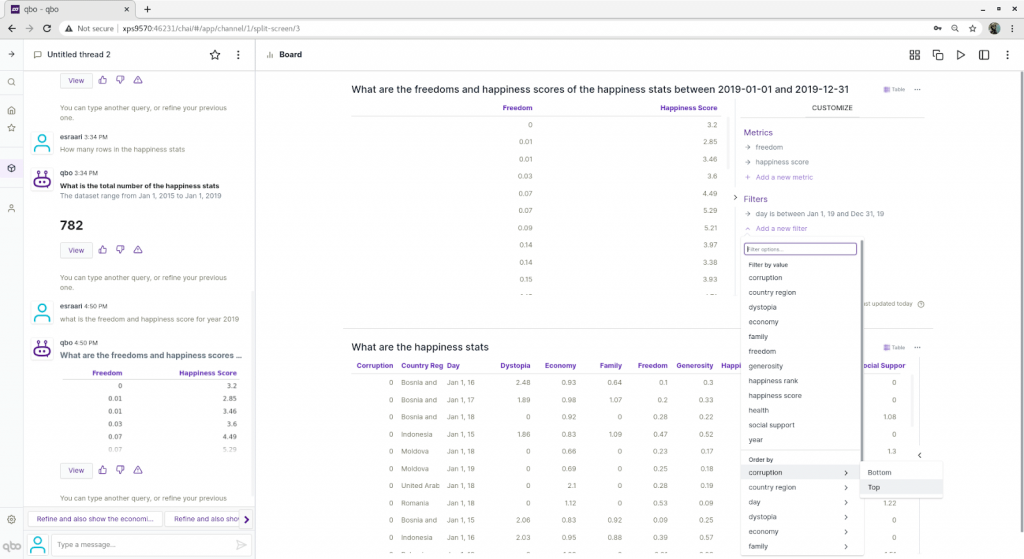Expand the Filters section chevron
This screenshot has height=559, width=1024.
tap(736, 198)
